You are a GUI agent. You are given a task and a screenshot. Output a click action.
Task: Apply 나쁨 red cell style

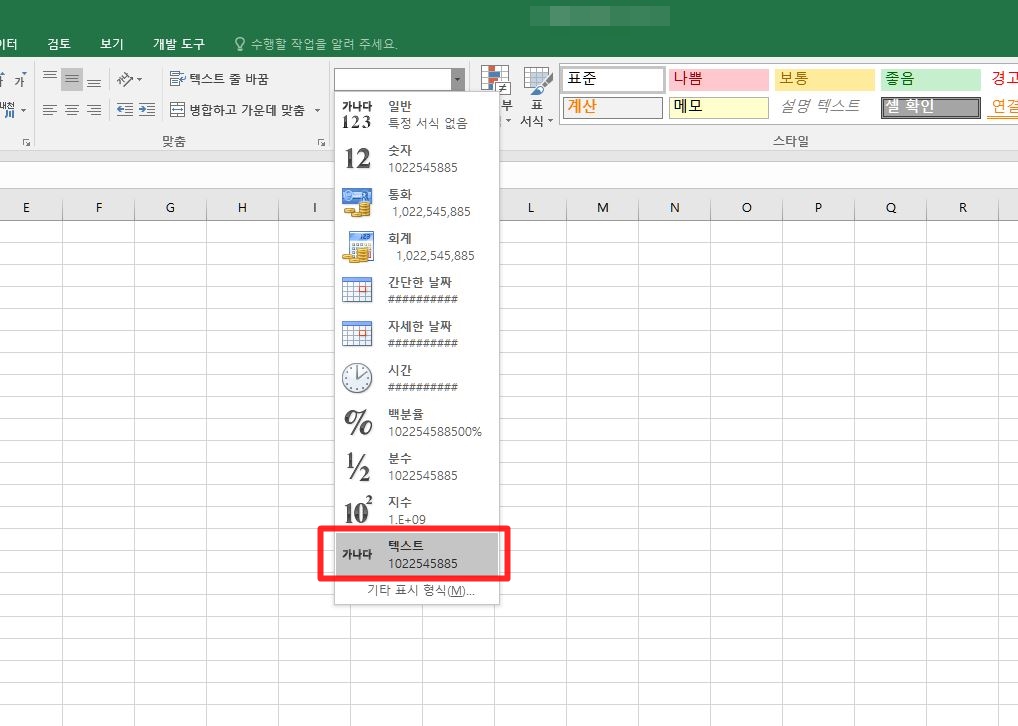(719, 79)
